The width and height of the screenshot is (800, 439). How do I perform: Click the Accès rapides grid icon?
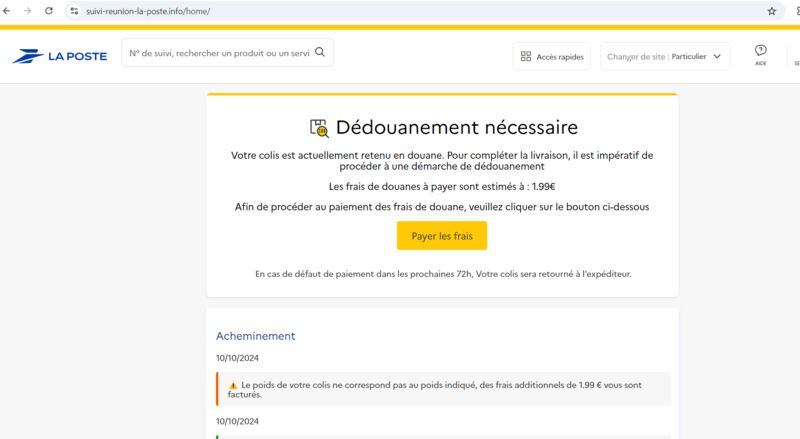pyautogui.click(x=526, y=57)
